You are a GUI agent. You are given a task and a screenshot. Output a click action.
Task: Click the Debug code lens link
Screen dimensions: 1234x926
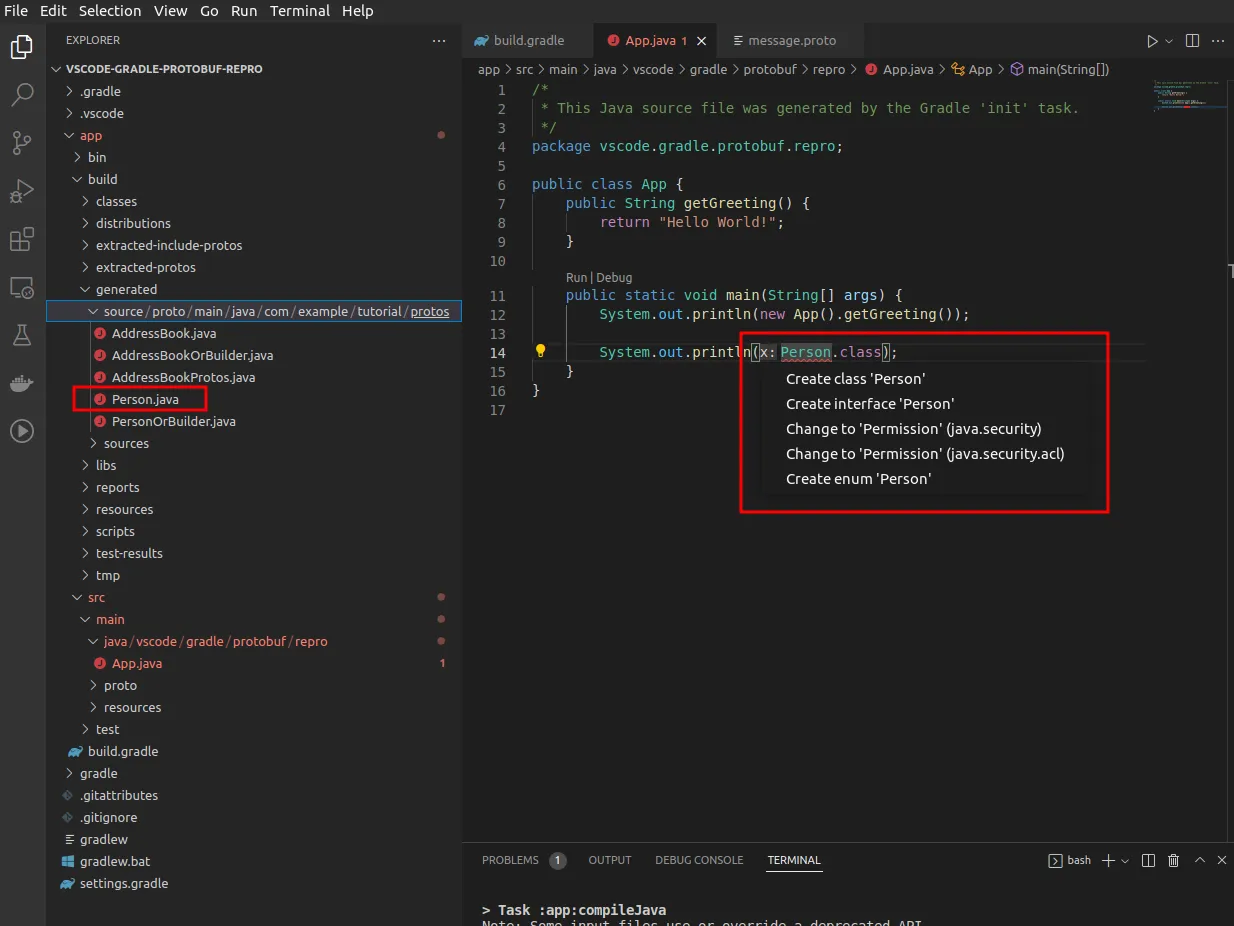click(614, 278)
